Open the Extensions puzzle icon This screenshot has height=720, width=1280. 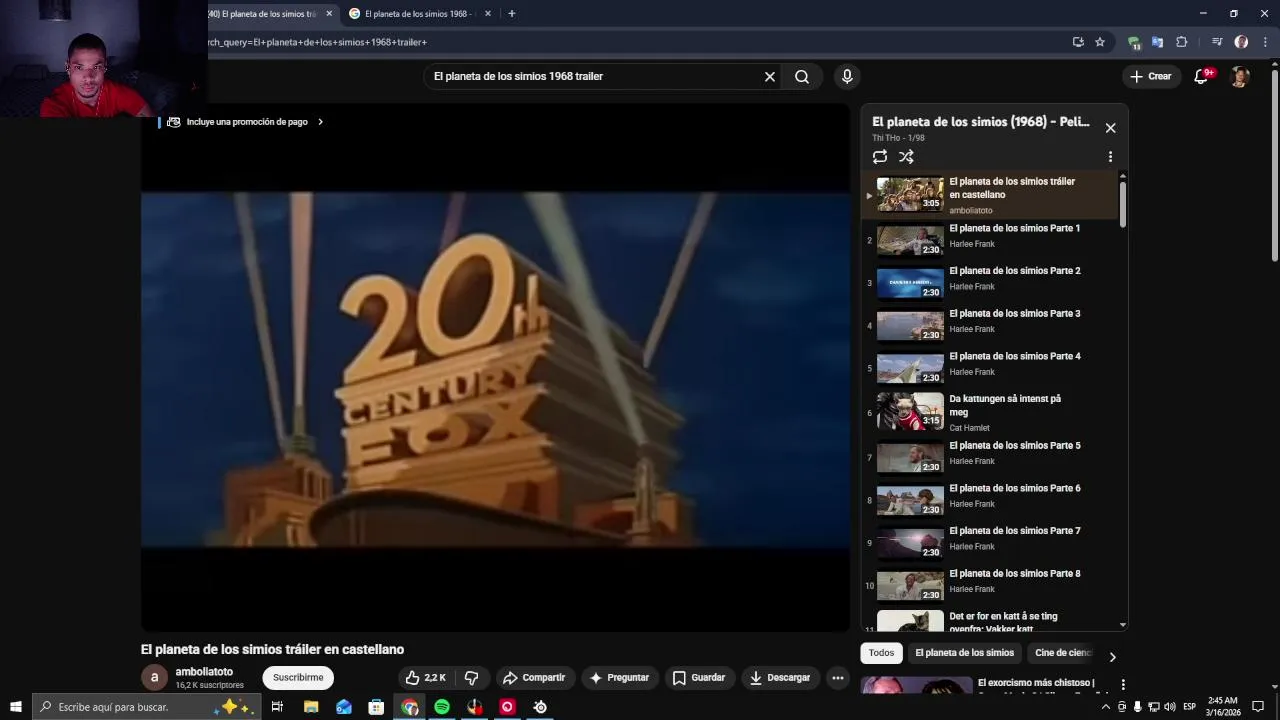click(1182, 42)
